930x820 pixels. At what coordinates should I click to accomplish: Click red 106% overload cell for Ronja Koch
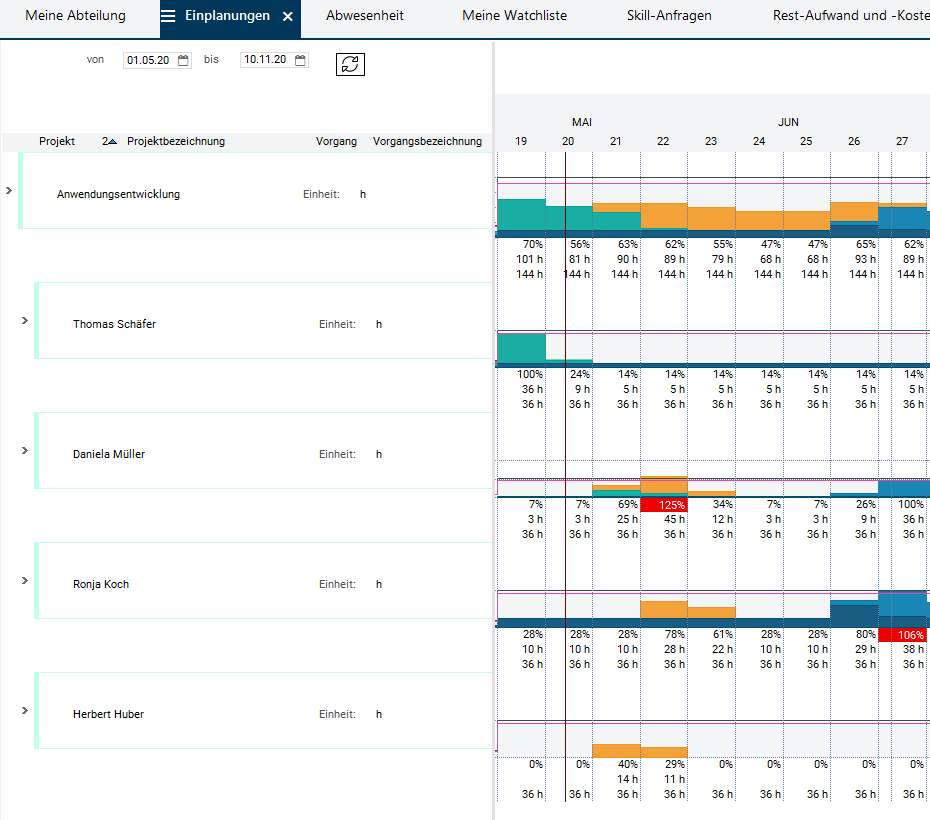point(902,635)
